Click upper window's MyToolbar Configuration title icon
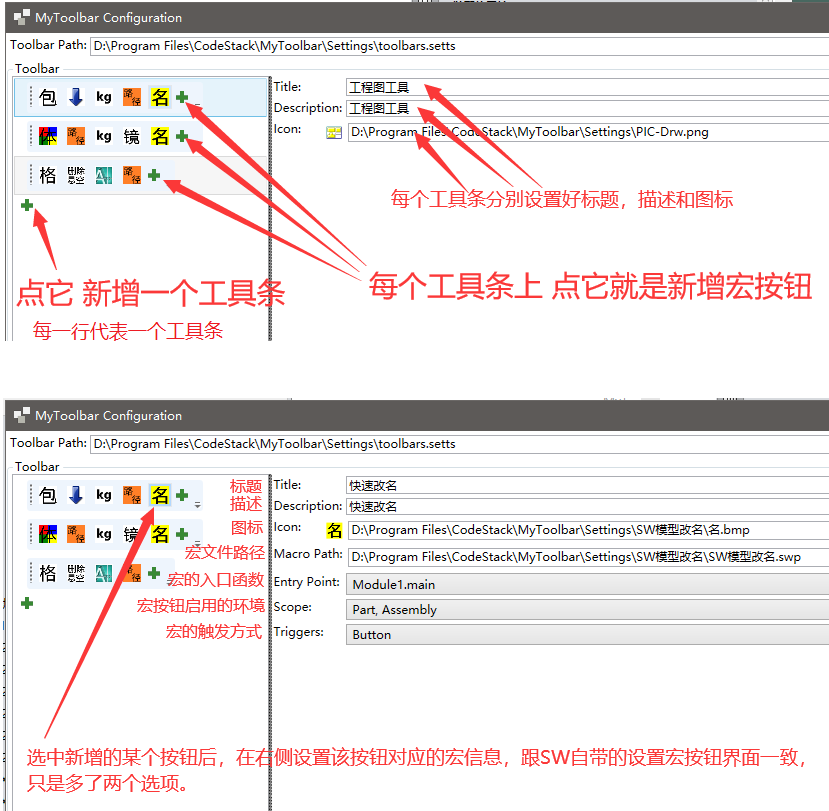The width and height of the screenshot is (829, 811). pyautogui.click(x=22, y=17)
